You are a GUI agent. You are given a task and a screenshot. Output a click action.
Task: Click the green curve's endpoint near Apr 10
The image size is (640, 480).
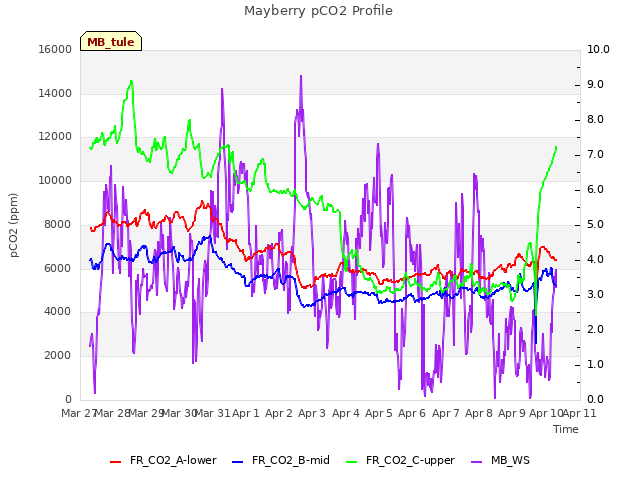coord(556,147)
